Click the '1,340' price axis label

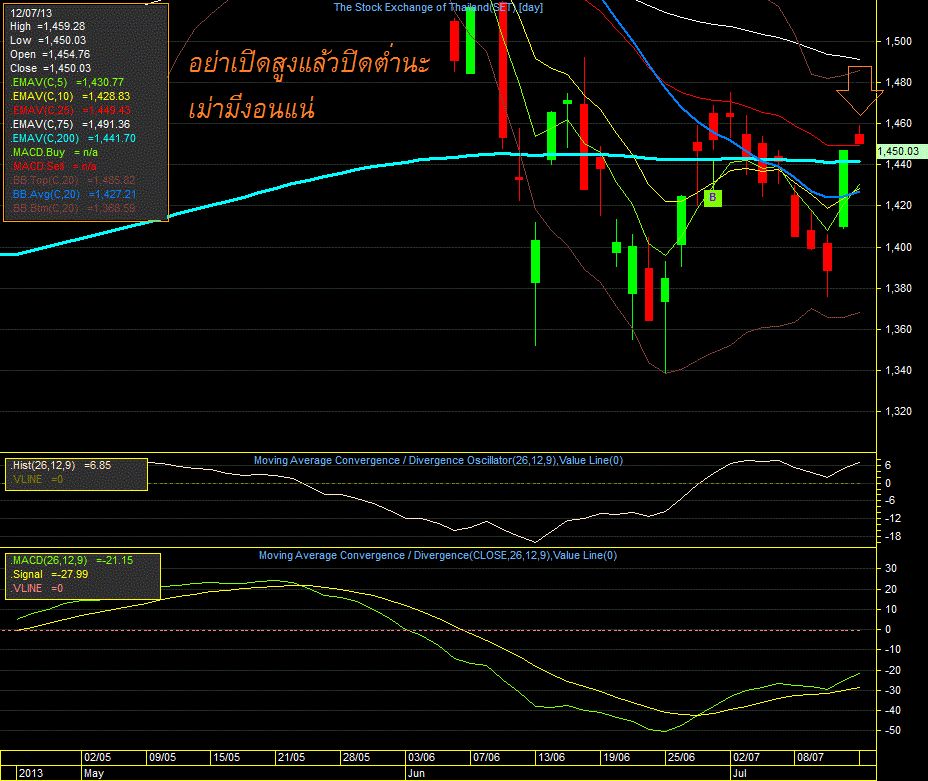tap(898, 370)
